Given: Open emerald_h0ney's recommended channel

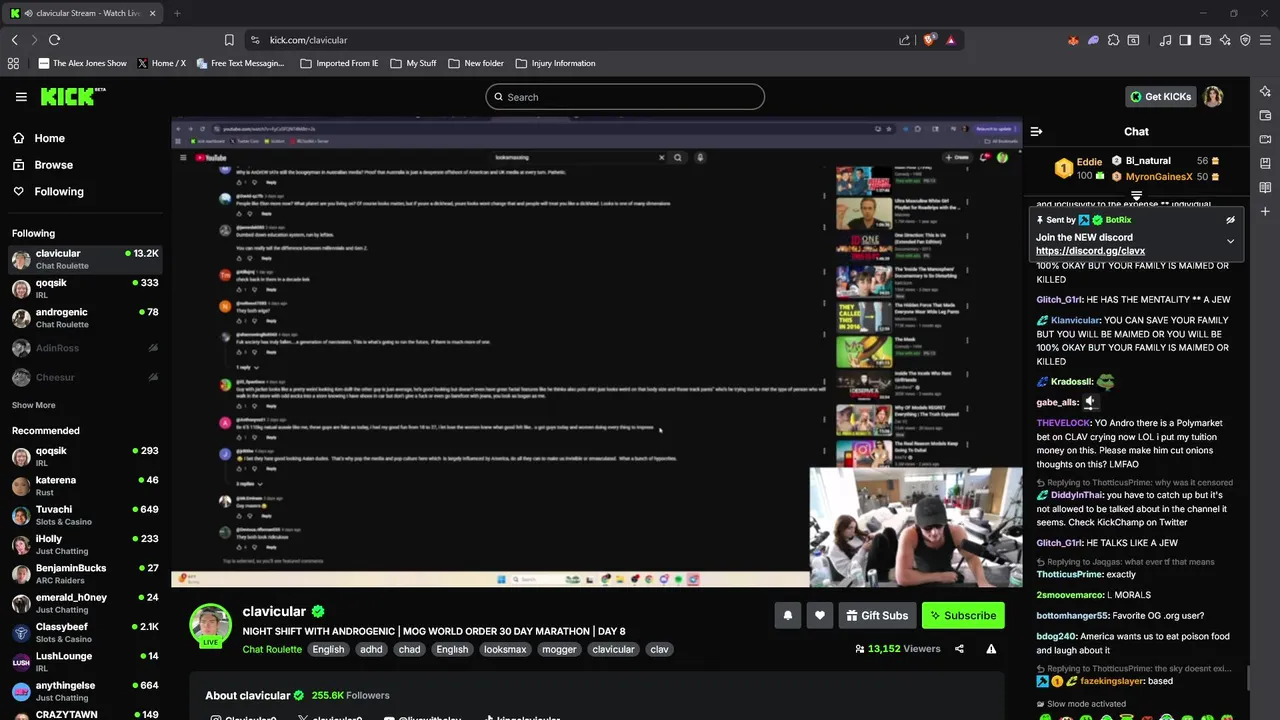Looking at the screenshot, I should coord(85,603).
